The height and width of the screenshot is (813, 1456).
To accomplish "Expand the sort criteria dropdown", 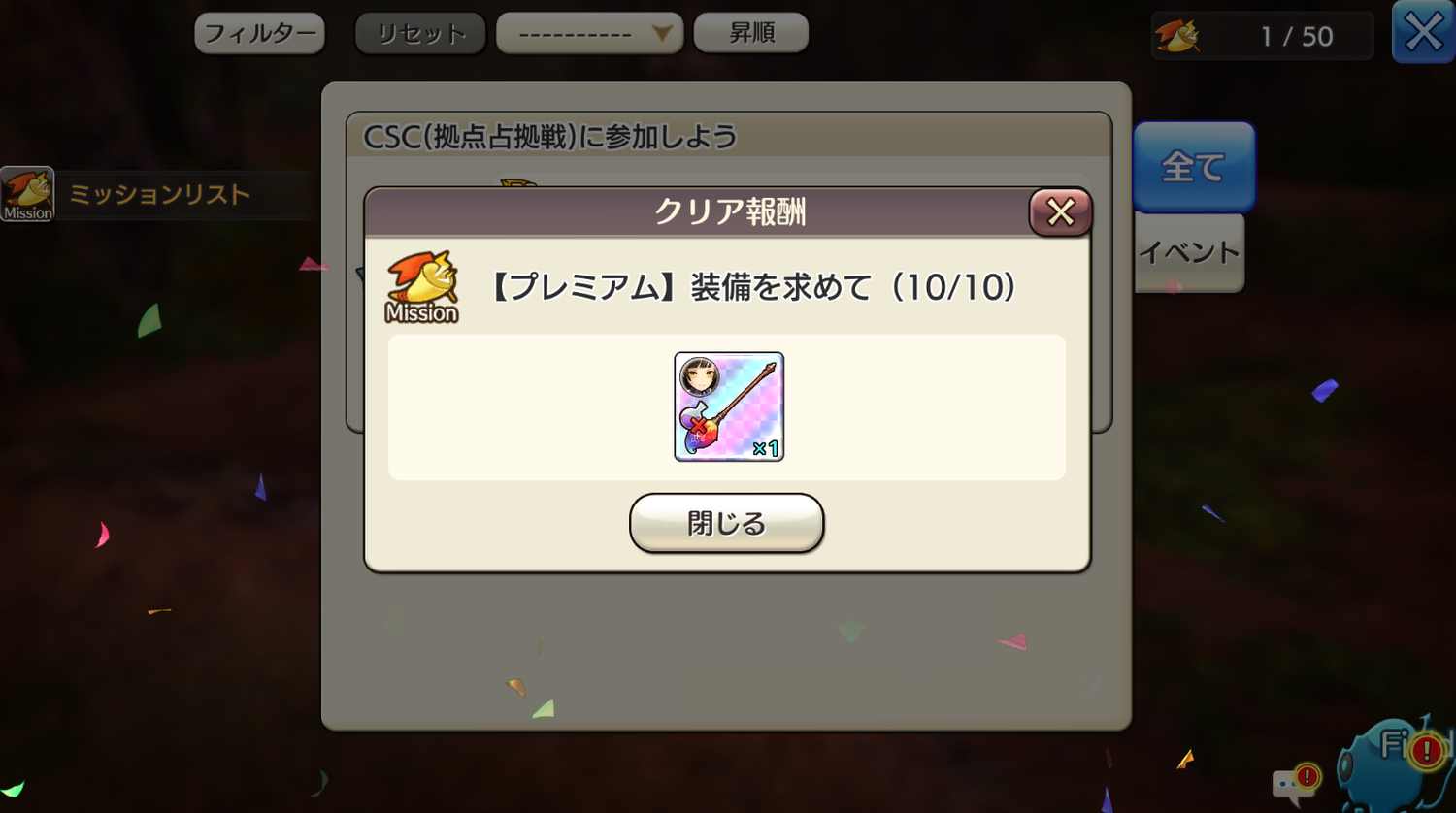I will 589,34.
